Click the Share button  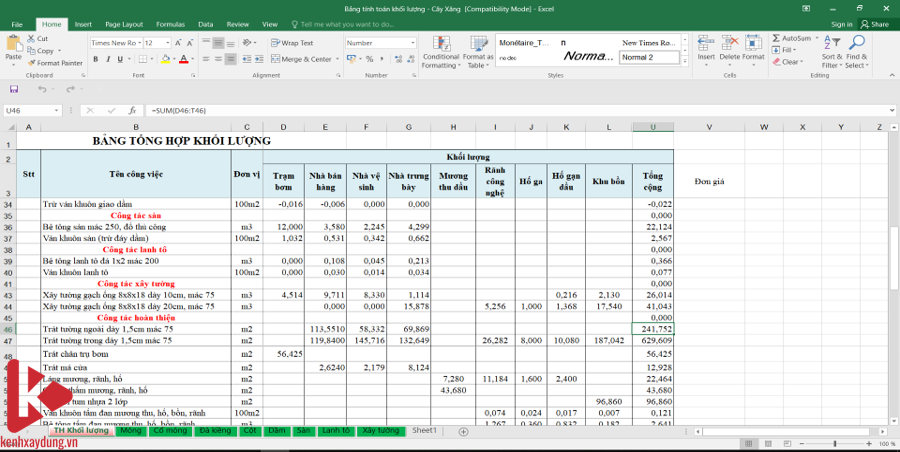[x=875, y=23]
